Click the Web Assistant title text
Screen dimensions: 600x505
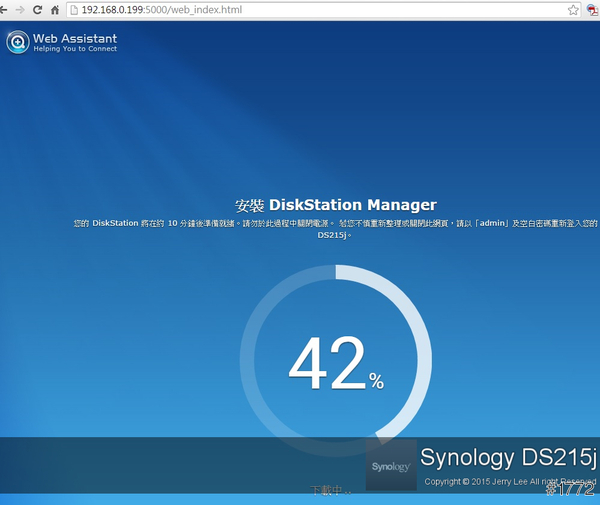click(x=75, y=38)
